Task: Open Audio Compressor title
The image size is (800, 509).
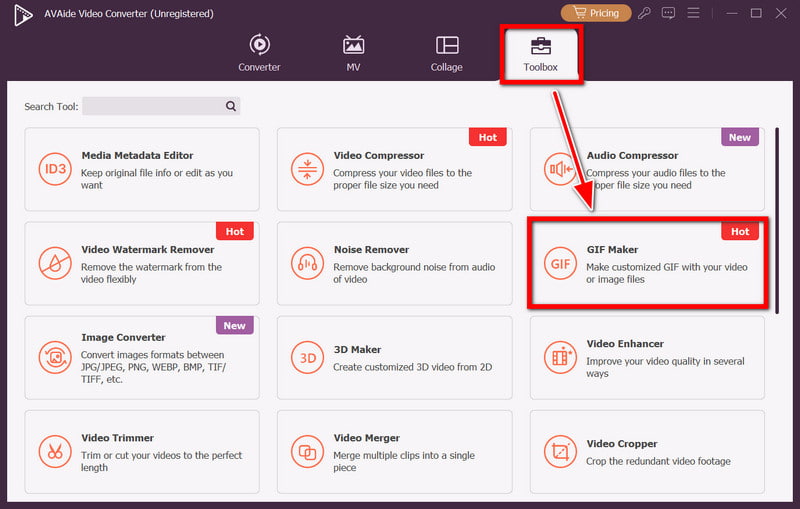Action: point(632,156)
